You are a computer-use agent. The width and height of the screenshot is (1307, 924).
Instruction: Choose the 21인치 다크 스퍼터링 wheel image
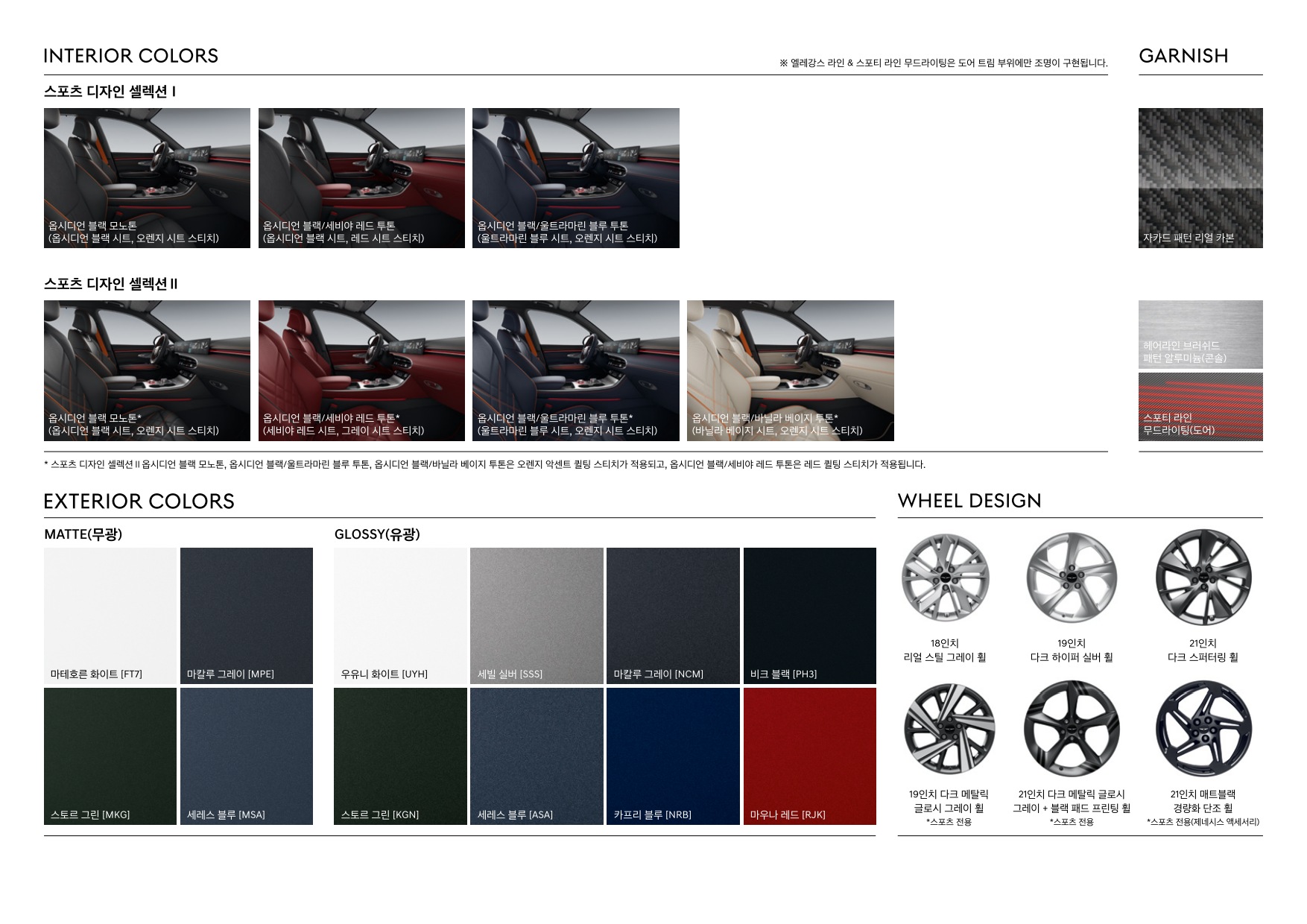[x=1203, y=579]
